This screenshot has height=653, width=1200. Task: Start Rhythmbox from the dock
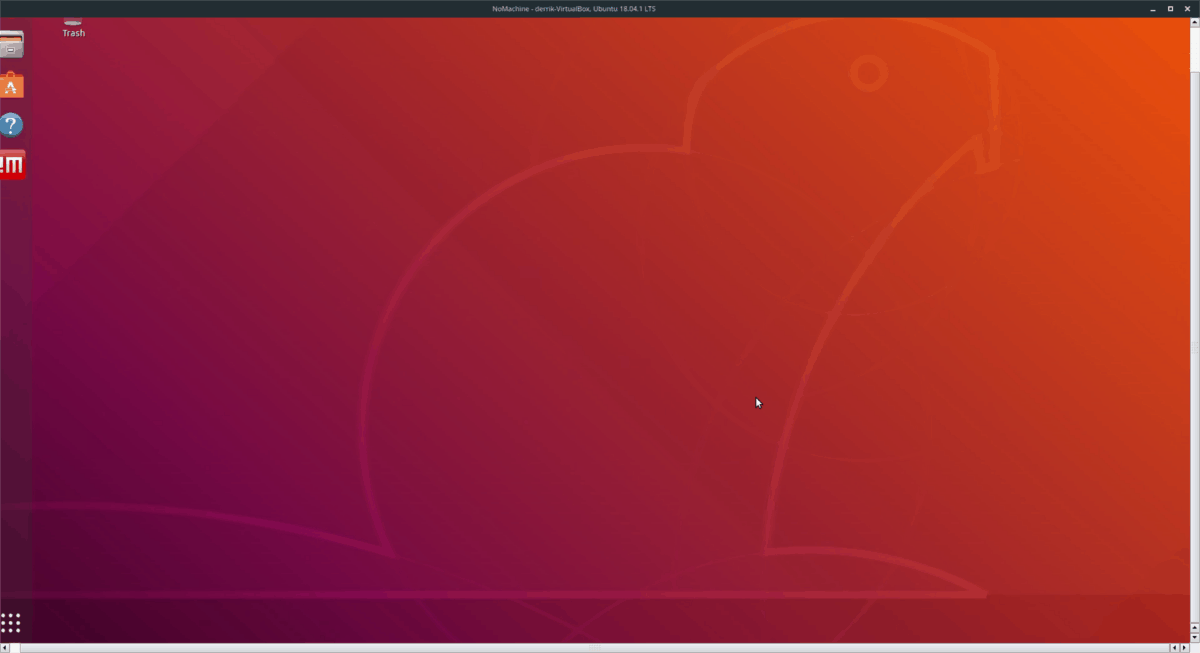click(x=12, y=163)
